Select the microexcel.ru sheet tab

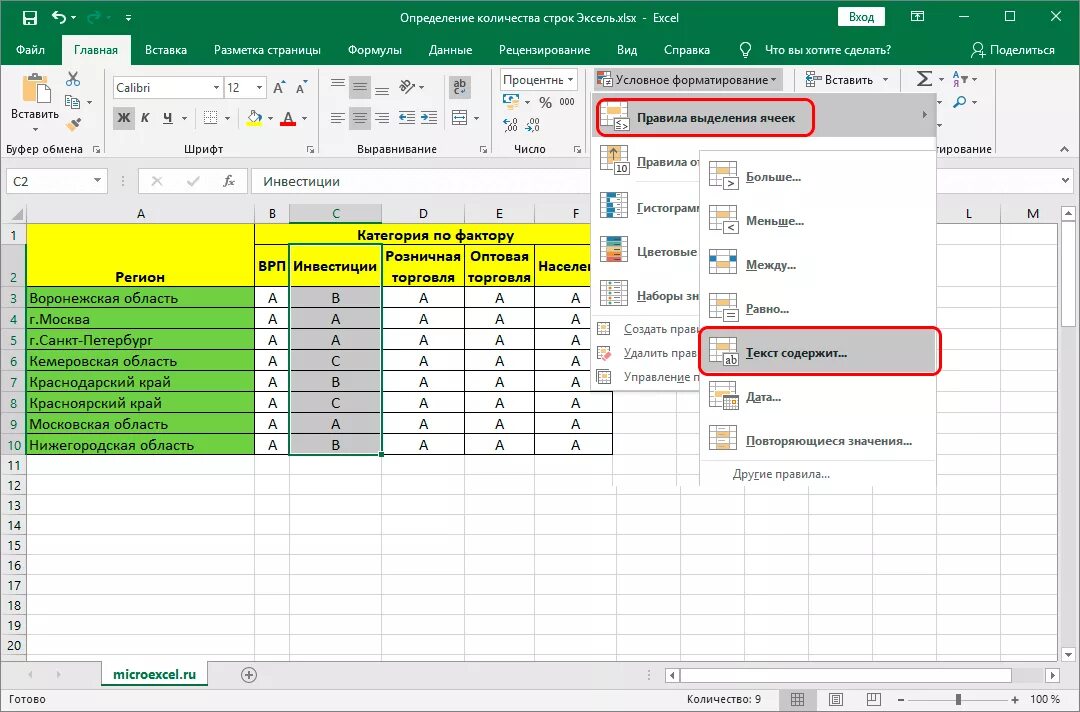154,675
